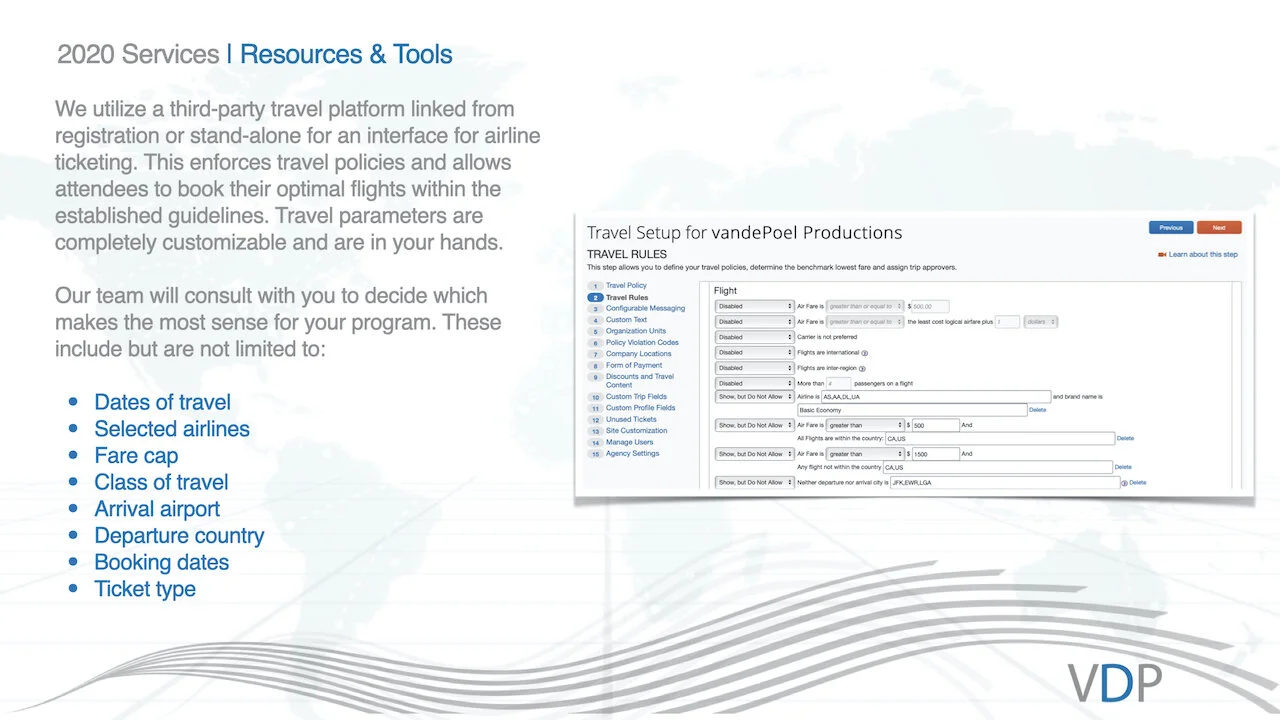
Task: Click the Arrival airport bullet
Action: (157, 509)
